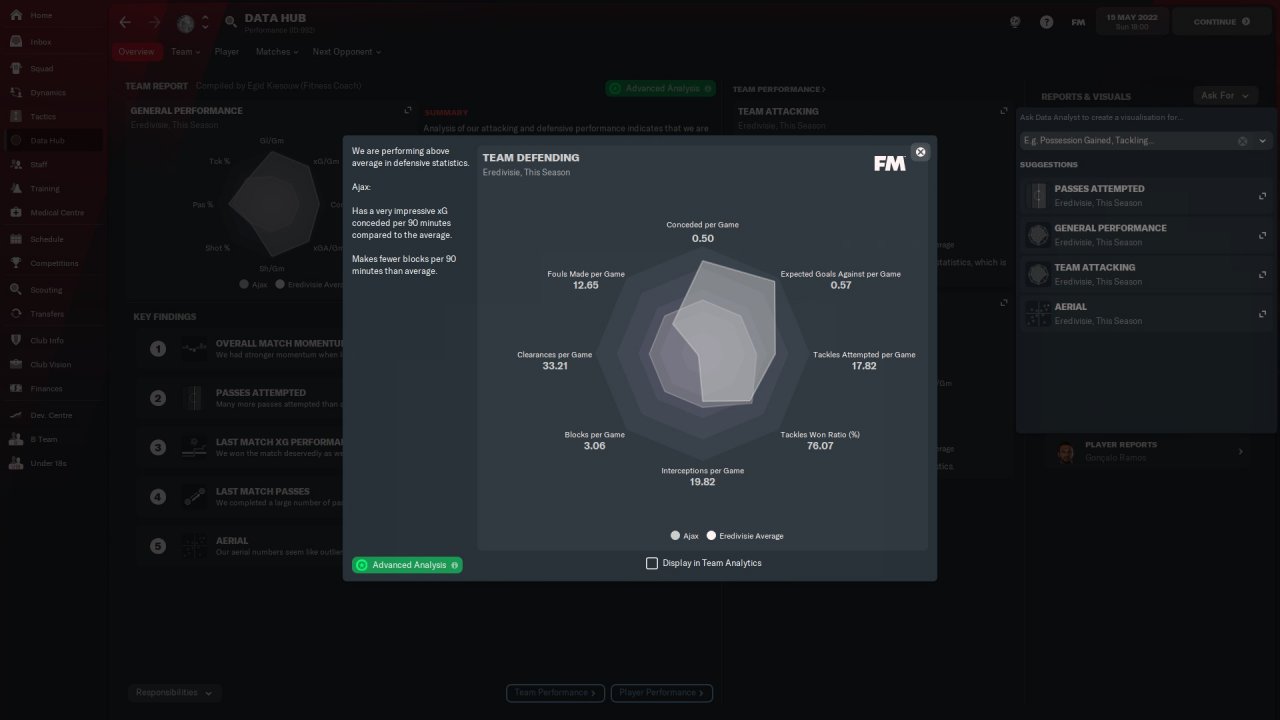Expand the Team Attacking panel in Team Performance
Image resolution: width=1280 pixels, height=720 pixels.
(x=1004, y=111)
